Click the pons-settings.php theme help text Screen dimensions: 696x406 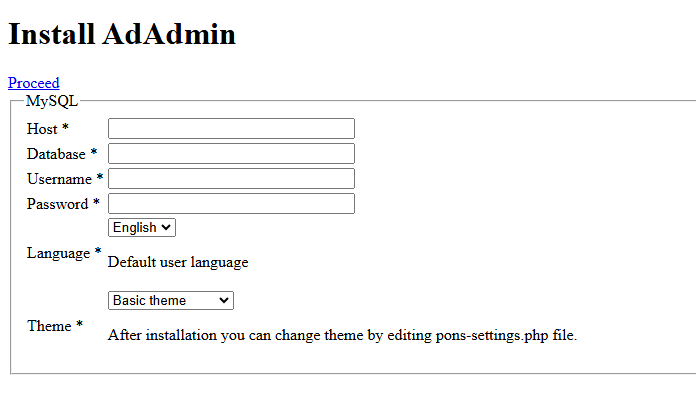pos(342,335)
